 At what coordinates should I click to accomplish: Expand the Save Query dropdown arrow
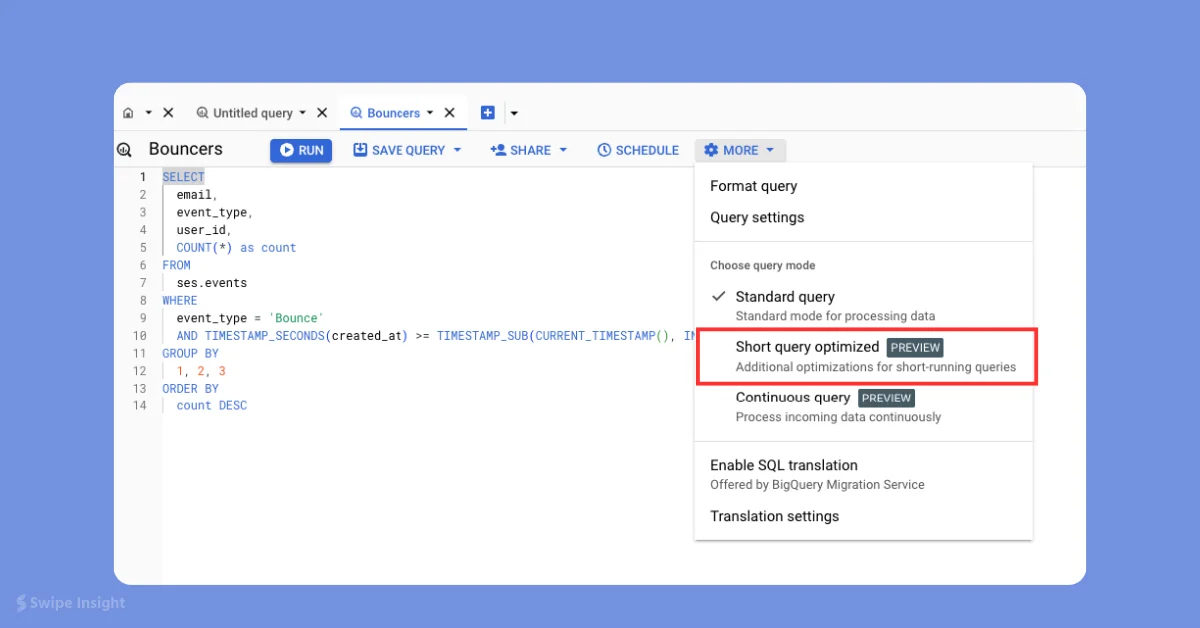458,150
